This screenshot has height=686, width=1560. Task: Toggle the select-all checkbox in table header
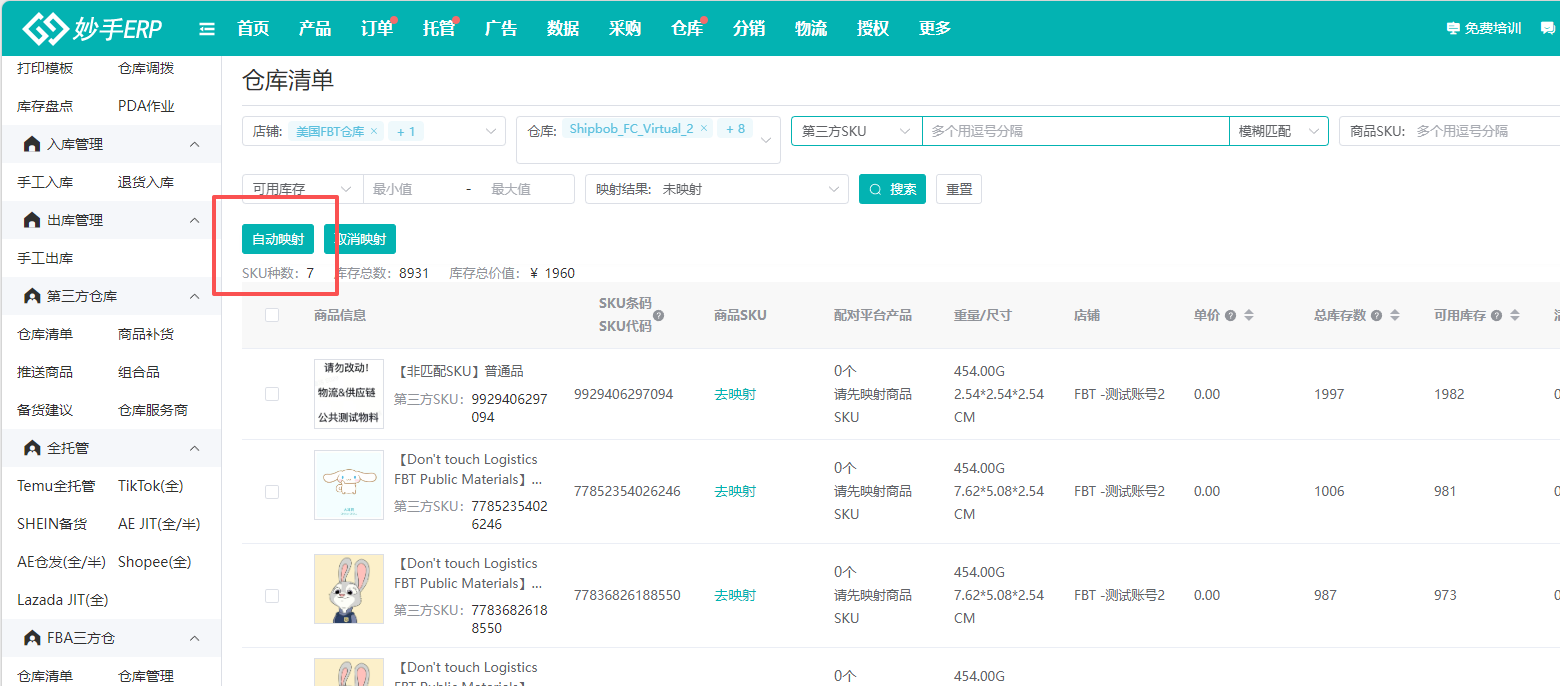pos(272,315)
